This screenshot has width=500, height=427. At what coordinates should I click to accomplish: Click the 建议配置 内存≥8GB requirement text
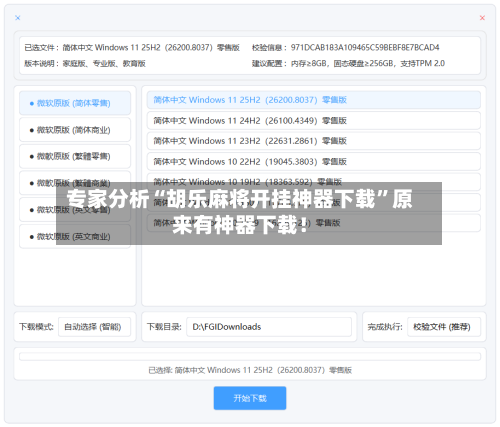point(368,63)
